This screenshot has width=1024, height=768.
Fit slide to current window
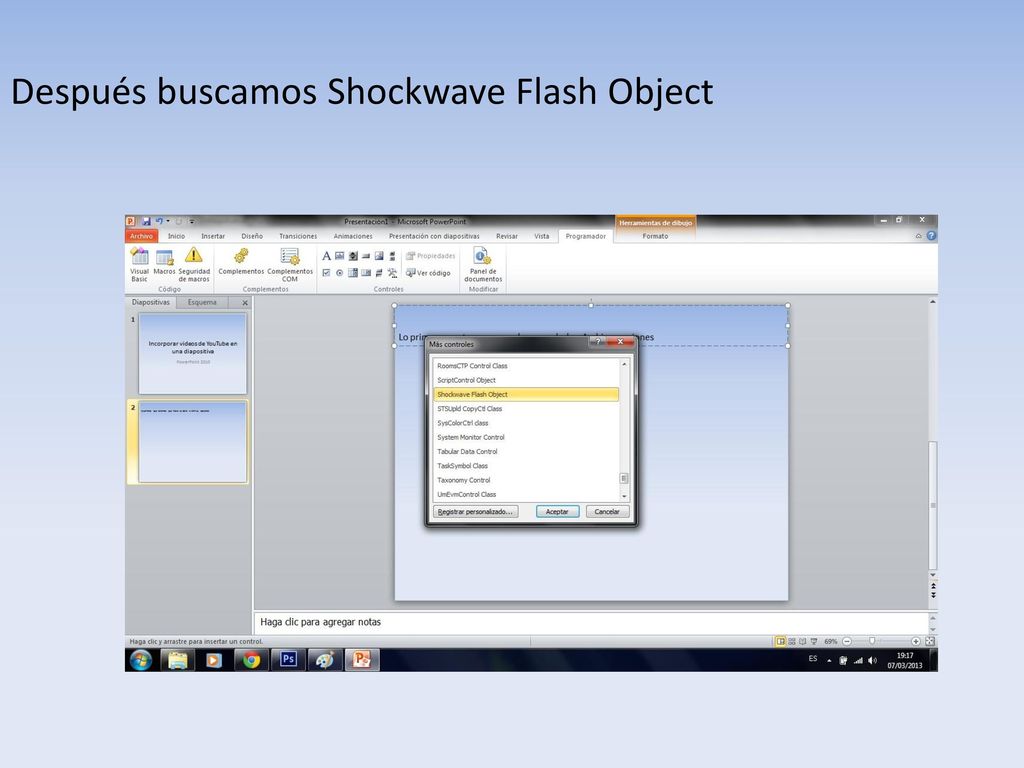coord(930,641)
